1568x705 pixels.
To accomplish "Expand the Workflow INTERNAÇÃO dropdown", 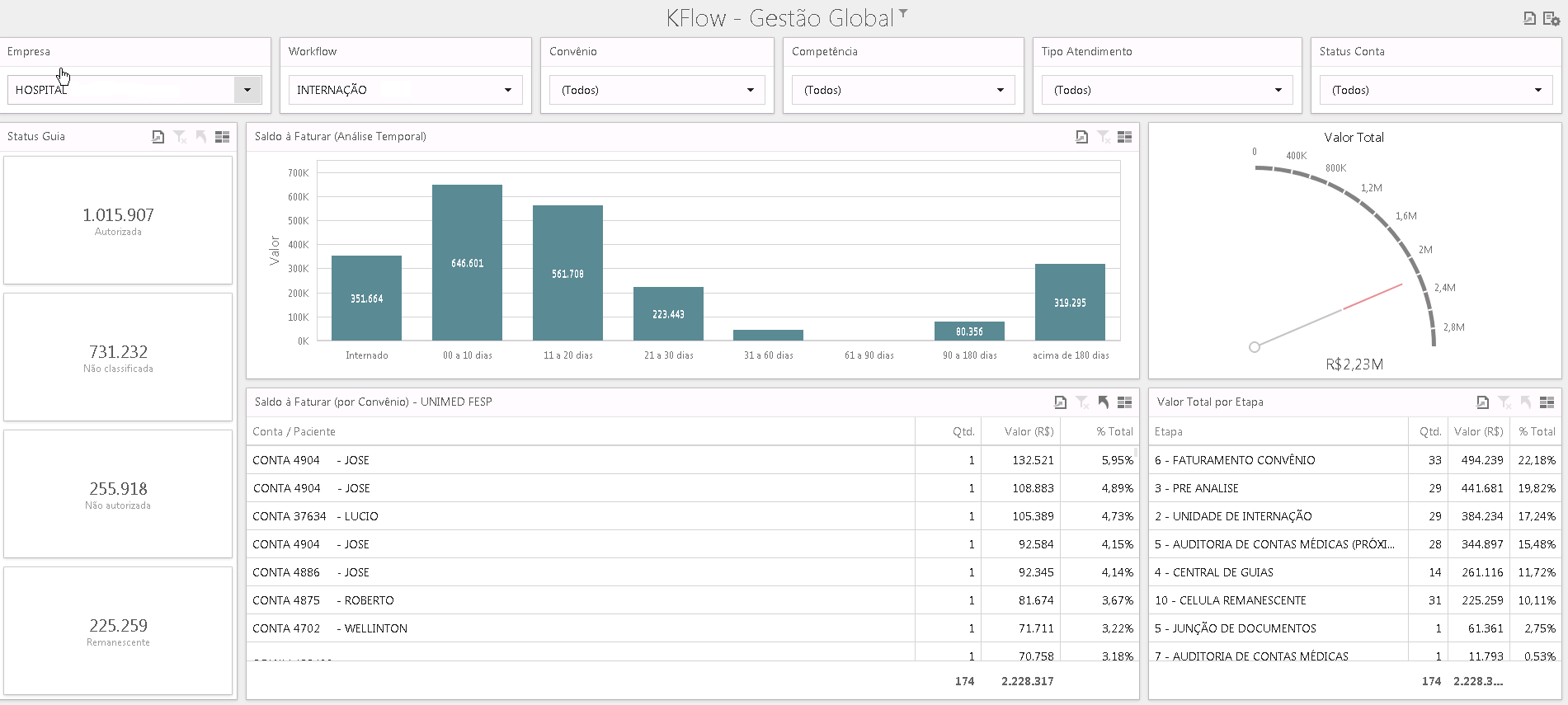I will click(x=405, y=90).
